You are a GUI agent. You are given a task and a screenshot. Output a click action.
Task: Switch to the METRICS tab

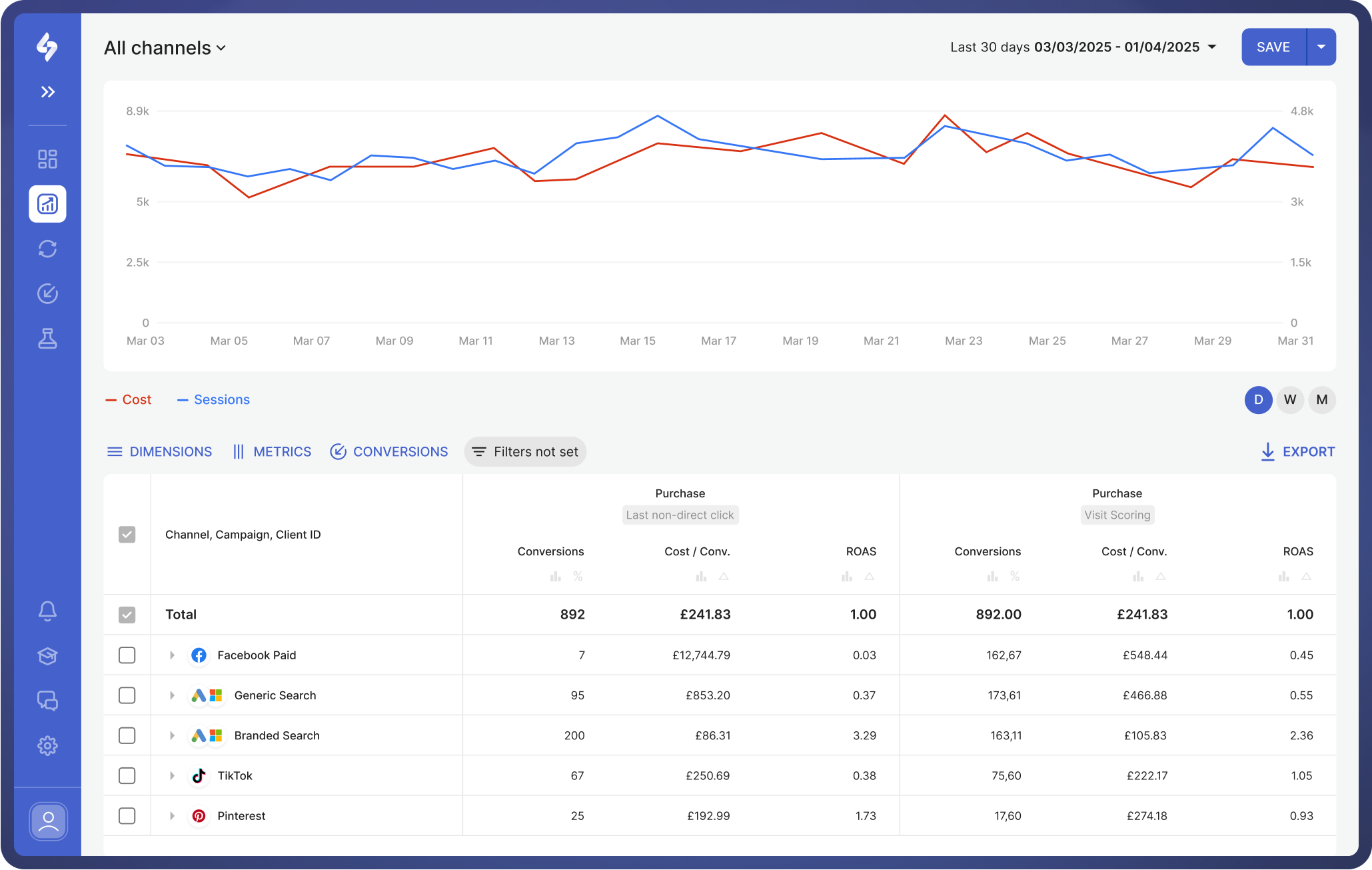tap(271, 451)
